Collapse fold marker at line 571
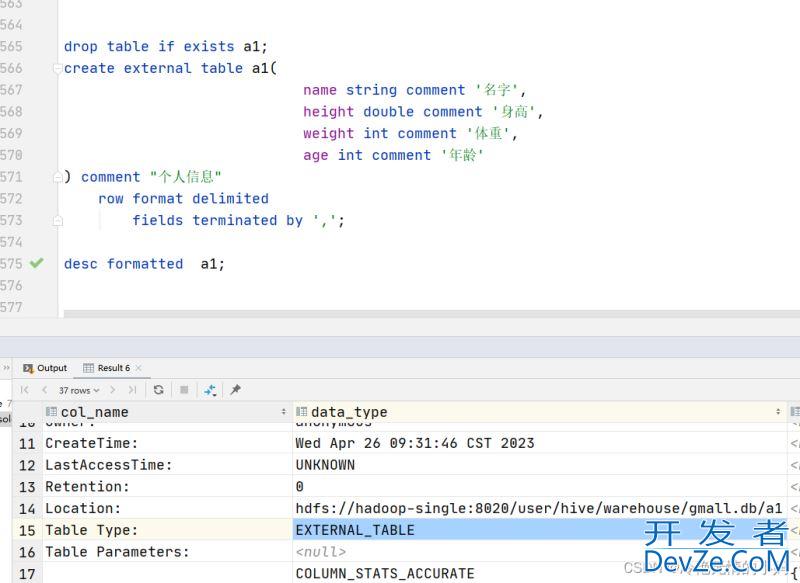 (x=58, y=177)
